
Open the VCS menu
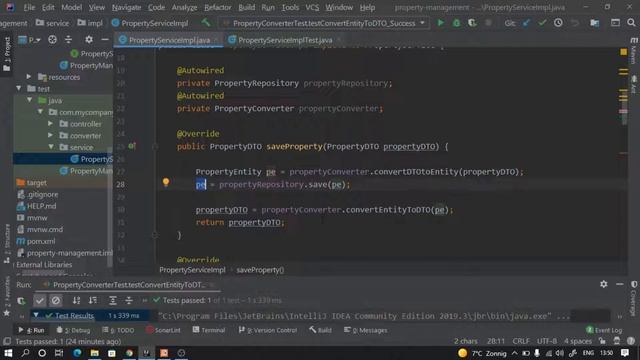pyautogui.click(x=312, y=7)
